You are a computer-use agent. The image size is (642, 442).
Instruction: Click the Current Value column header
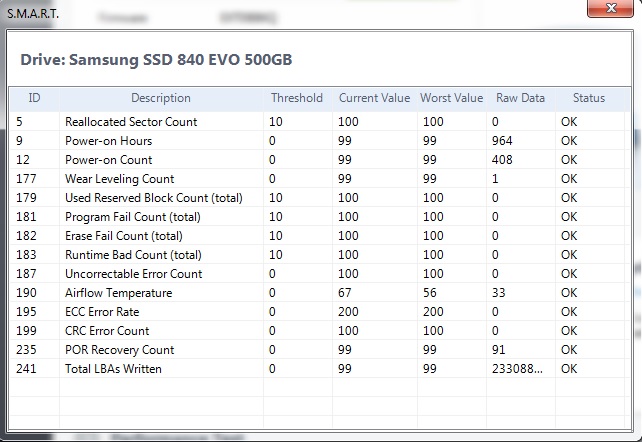(374, 98)
